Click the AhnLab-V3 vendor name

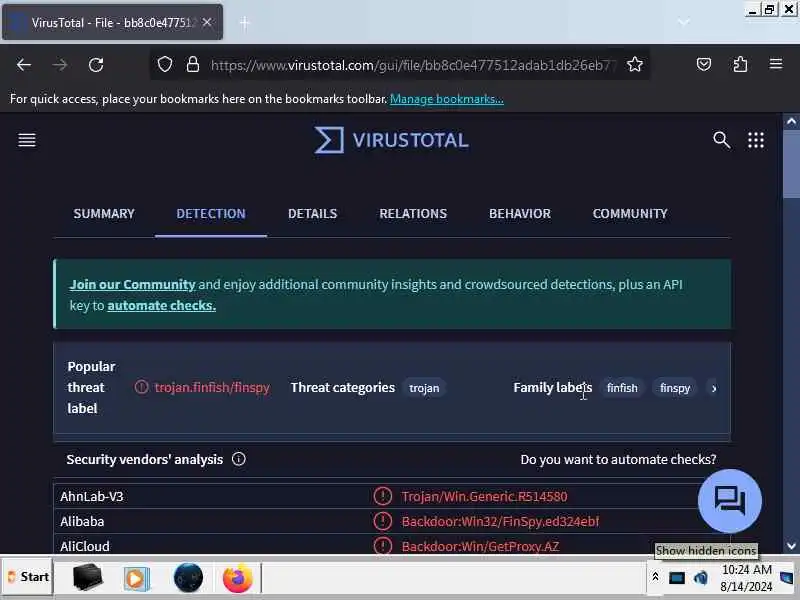pyautogui.click(x=92, y=496)
